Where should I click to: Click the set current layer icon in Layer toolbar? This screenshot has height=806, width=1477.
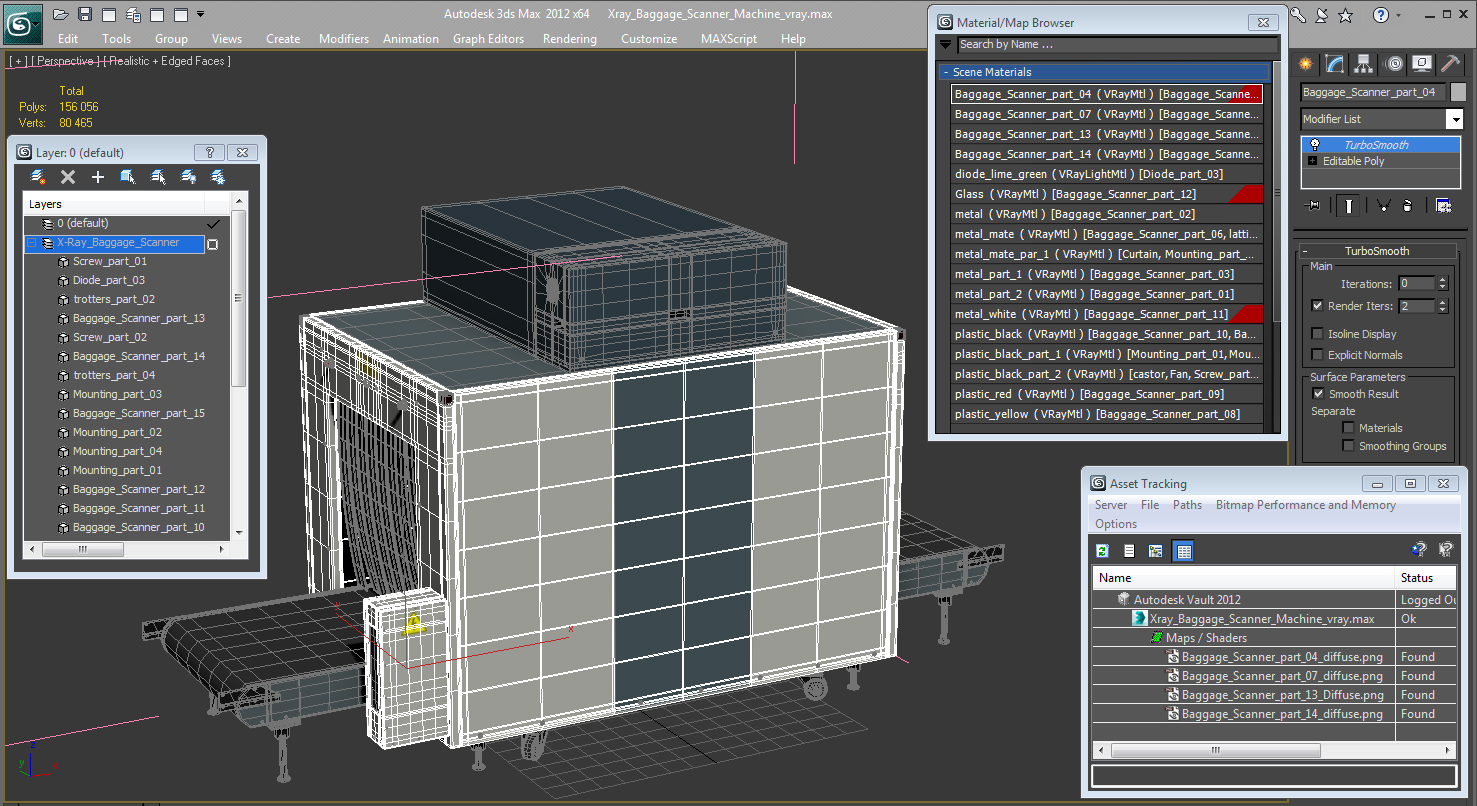[x=158, y=177]
